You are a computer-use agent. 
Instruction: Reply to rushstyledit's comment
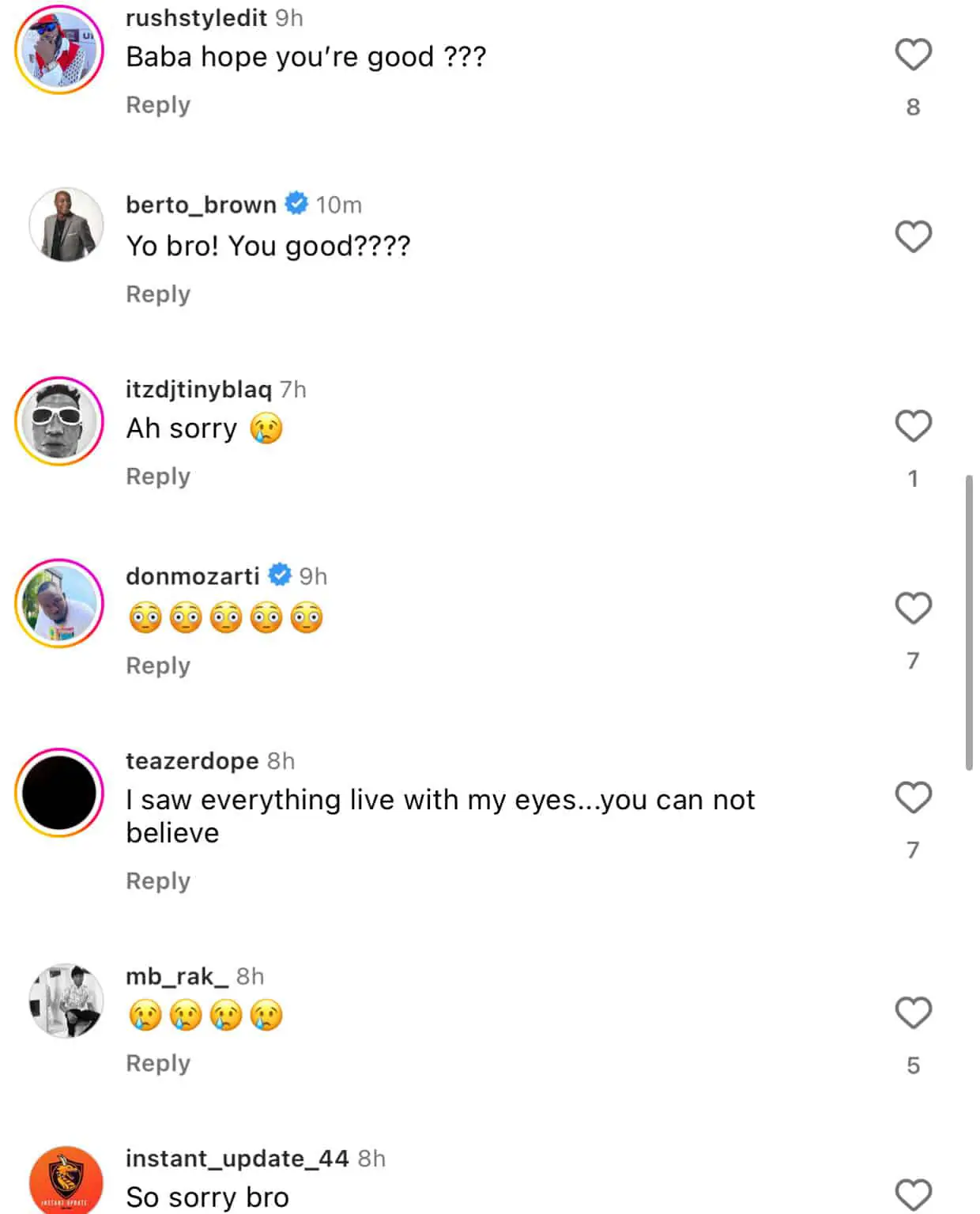point(158,105)
